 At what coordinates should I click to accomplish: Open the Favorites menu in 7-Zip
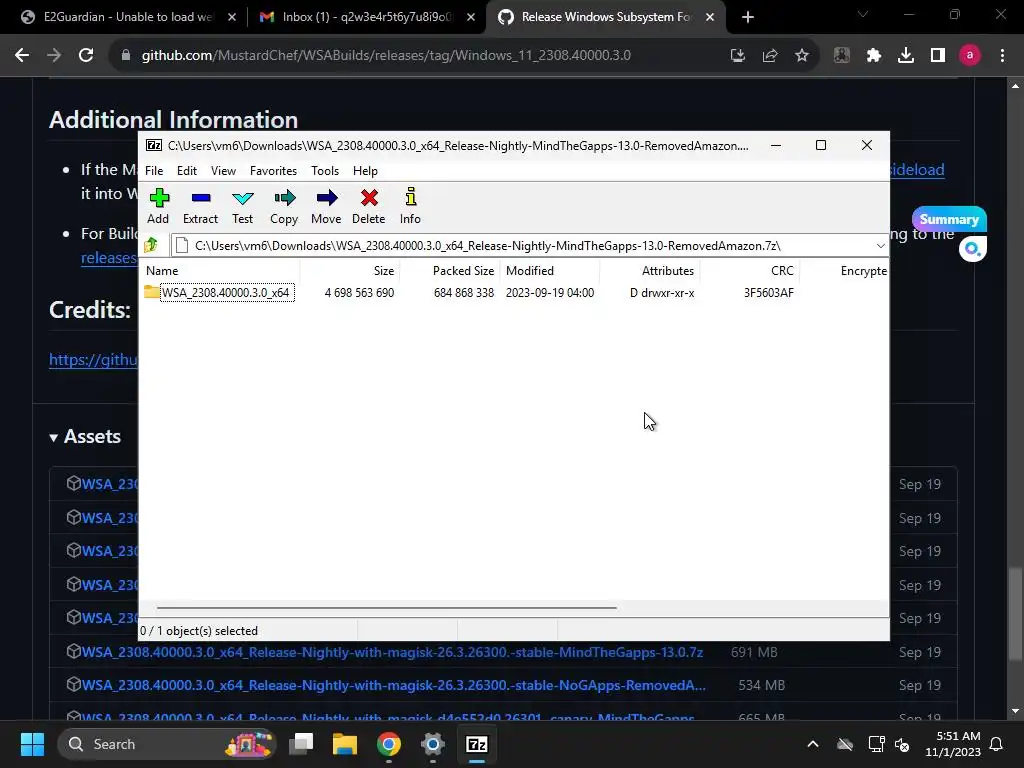[273, 170]
